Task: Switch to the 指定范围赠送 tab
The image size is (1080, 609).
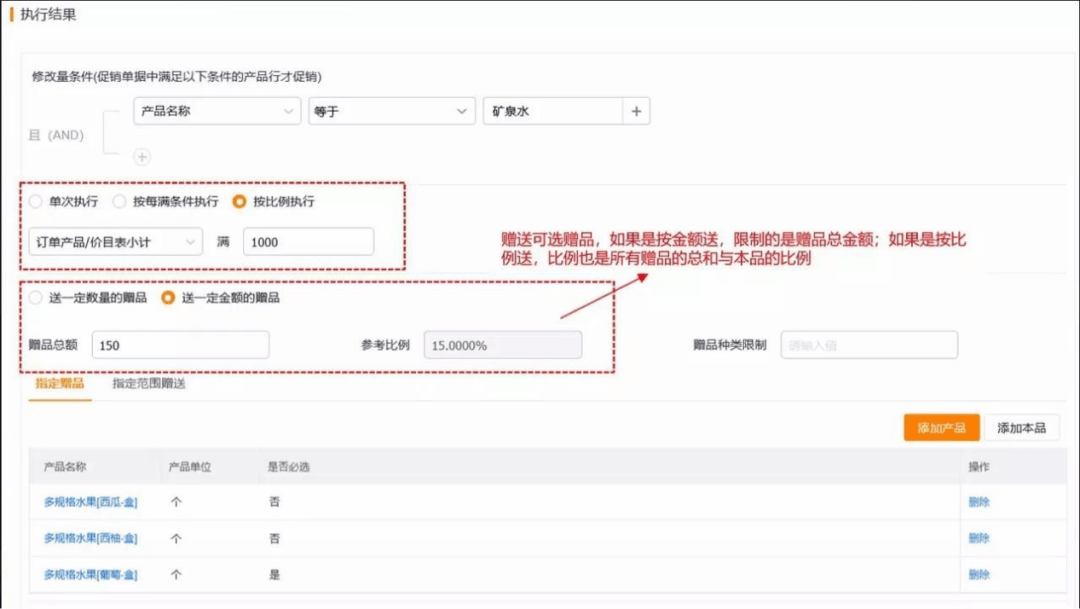Action: (x=149, y=384)
